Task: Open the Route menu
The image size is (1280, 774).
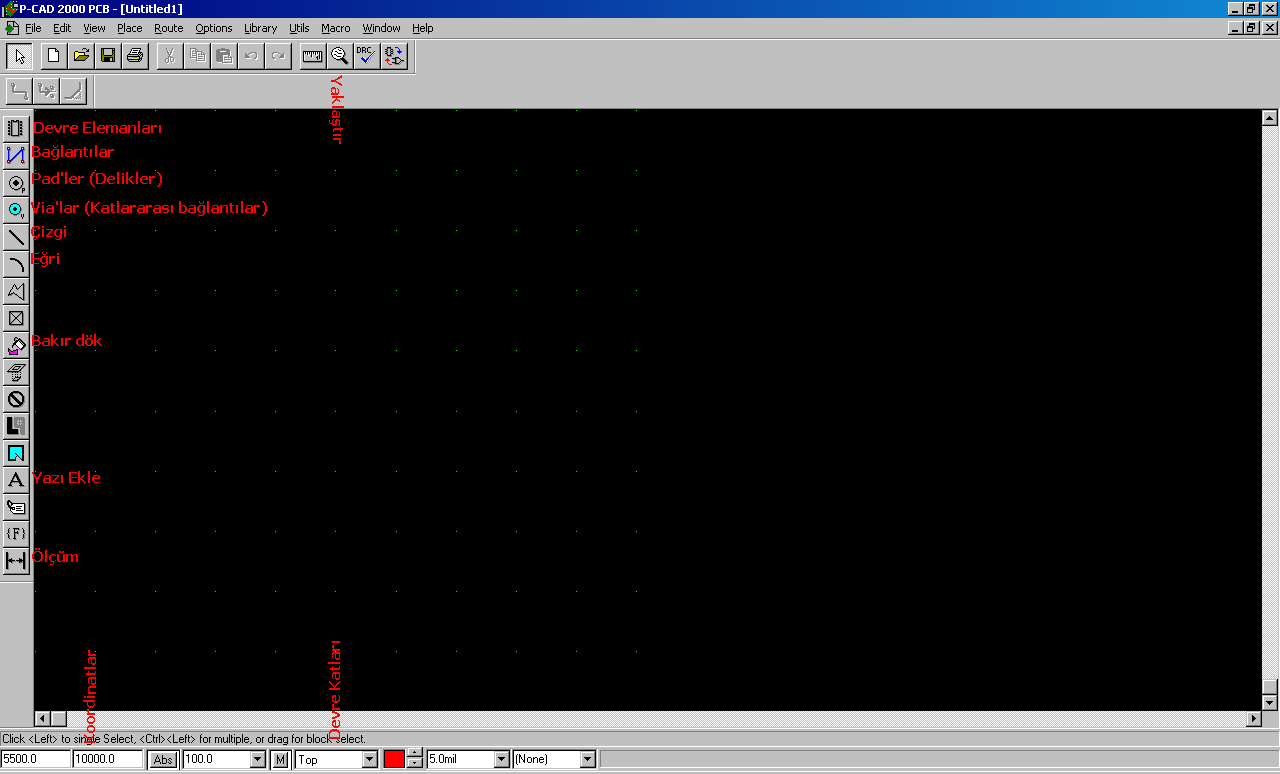Action: (169, 28)
